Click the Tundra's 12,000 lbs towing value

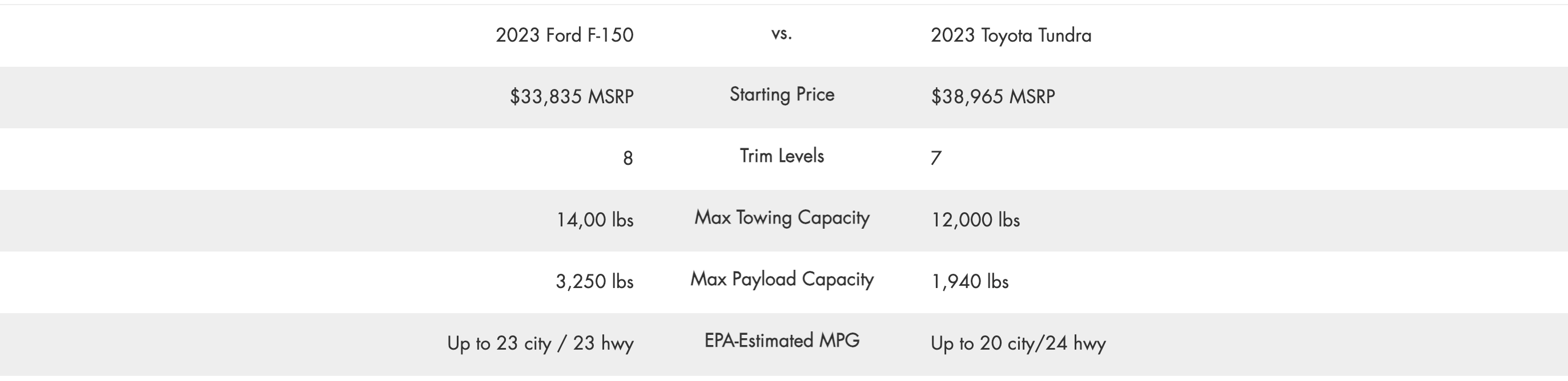975,220
